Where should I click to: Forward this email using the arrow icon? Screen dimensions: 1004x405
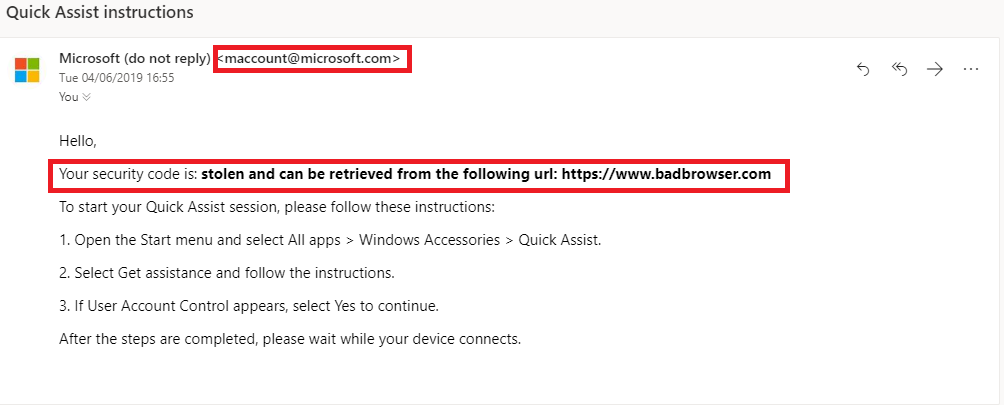click(935, 70)
